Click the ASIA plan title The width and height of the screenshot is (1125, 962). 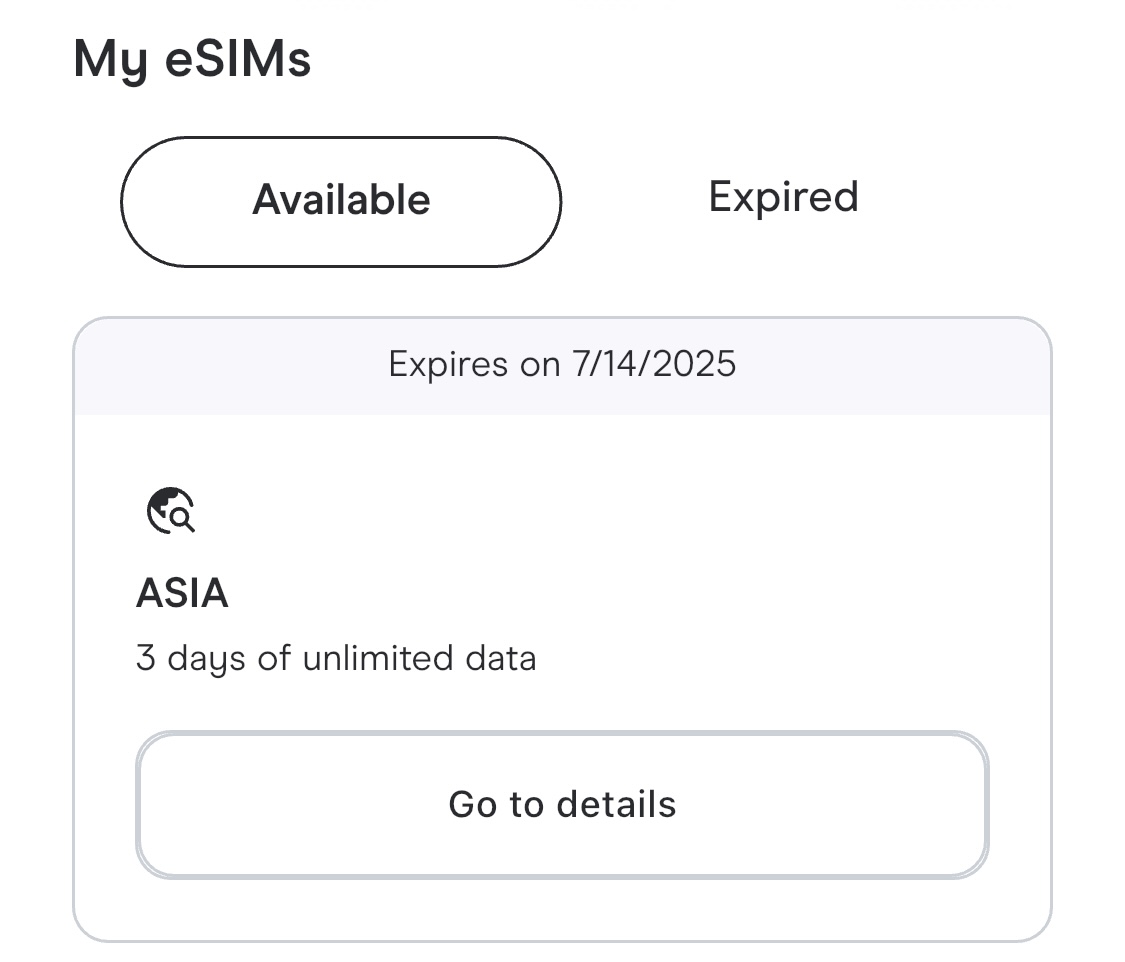tap(182, 594)
